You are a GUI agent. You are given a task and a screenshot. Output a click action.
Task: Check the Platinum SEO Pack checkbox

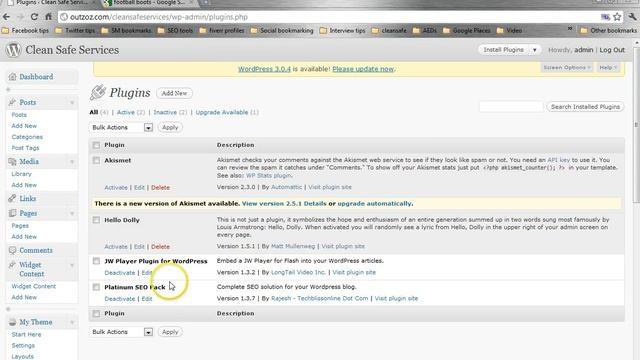96,287
